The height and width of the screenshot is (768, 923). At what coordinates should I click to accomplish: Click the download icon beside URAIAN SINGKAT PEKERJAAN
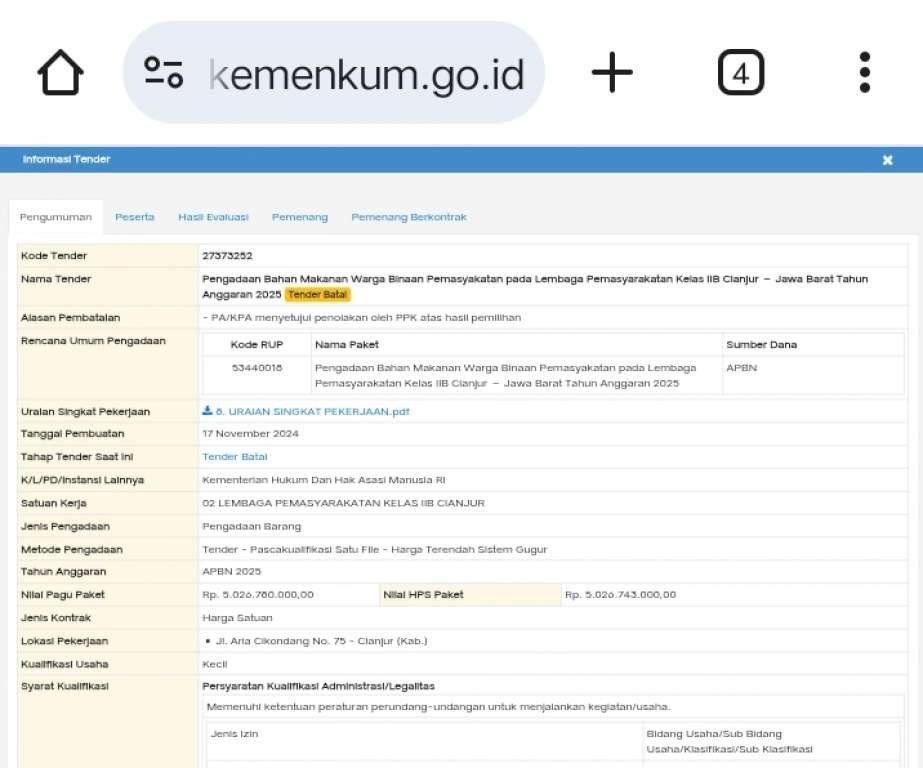point(207,411)
